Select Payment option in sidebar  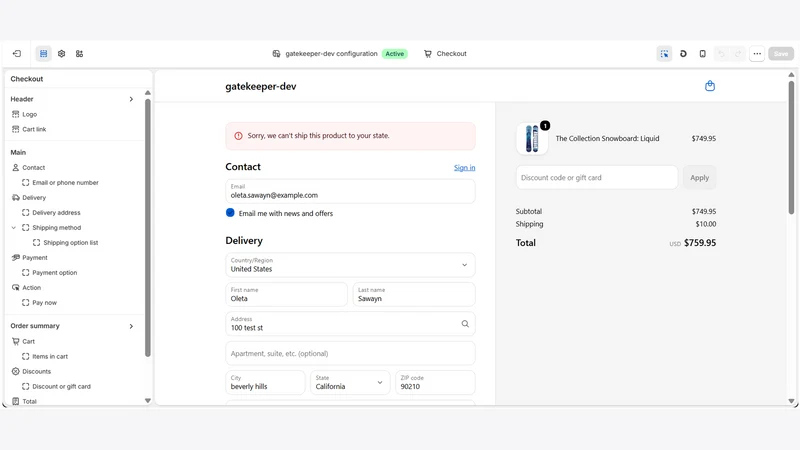(x=55, y=272)
